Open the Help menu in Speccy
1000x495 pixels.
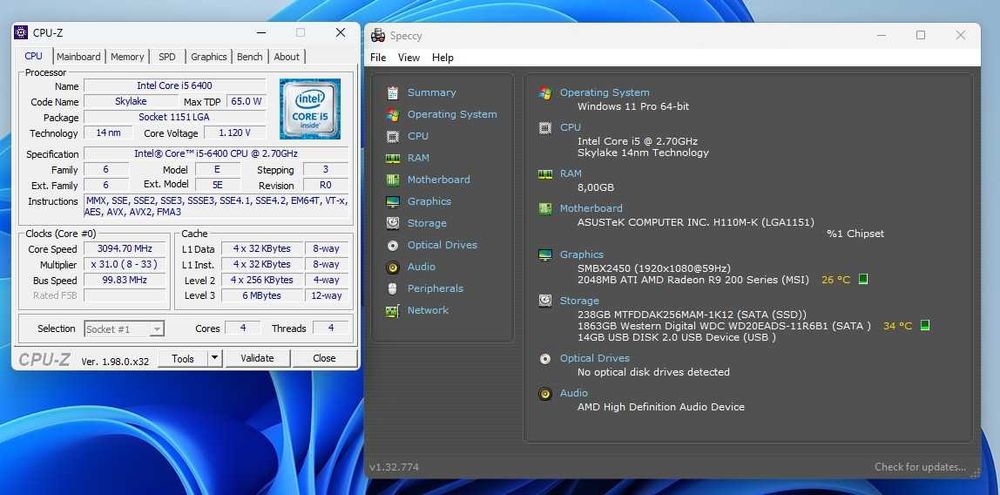[x=443, y=57]
